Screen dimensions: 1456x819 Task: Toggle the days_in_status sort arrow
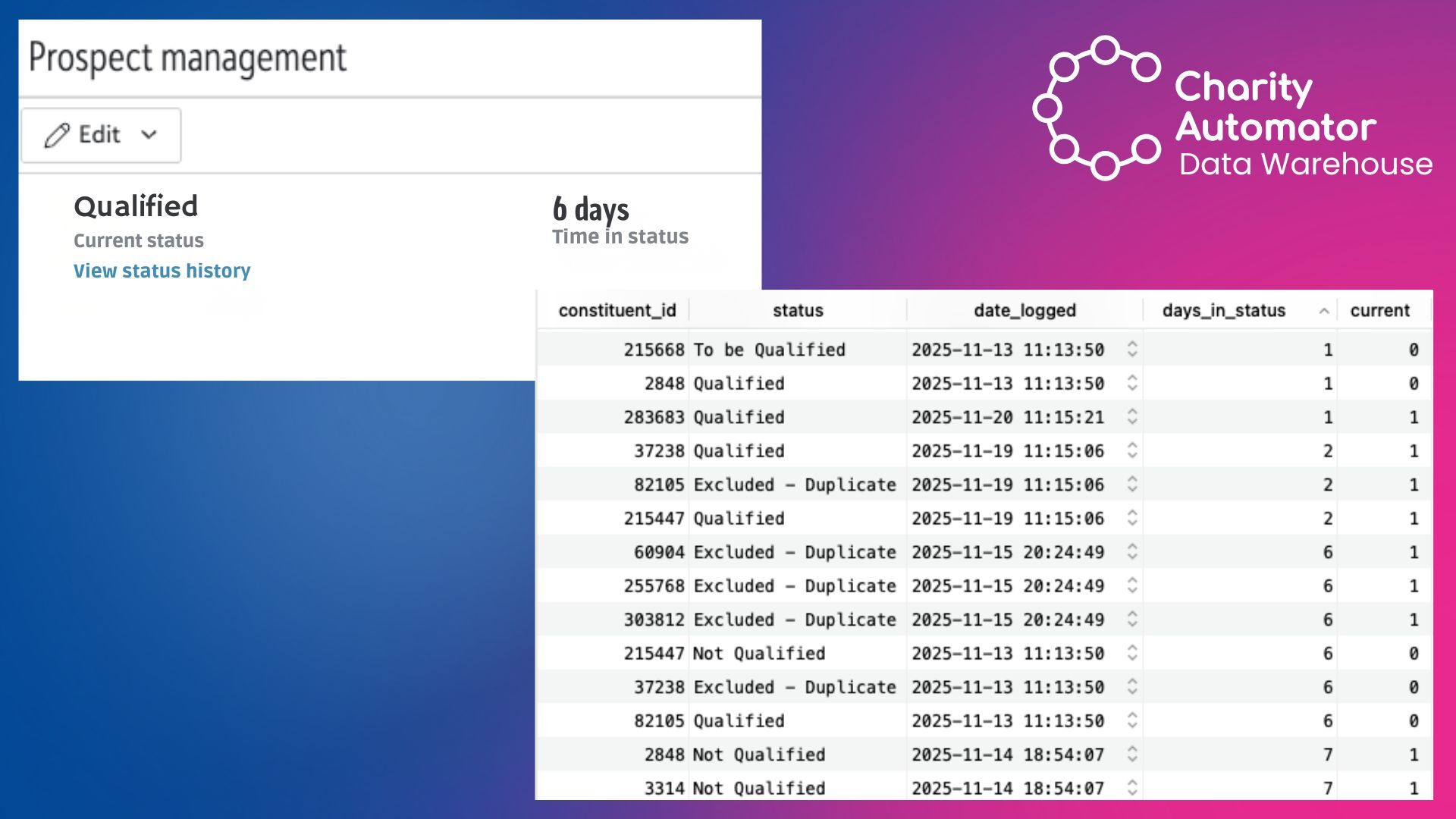pyautogui.click(x=1324, y=311)
